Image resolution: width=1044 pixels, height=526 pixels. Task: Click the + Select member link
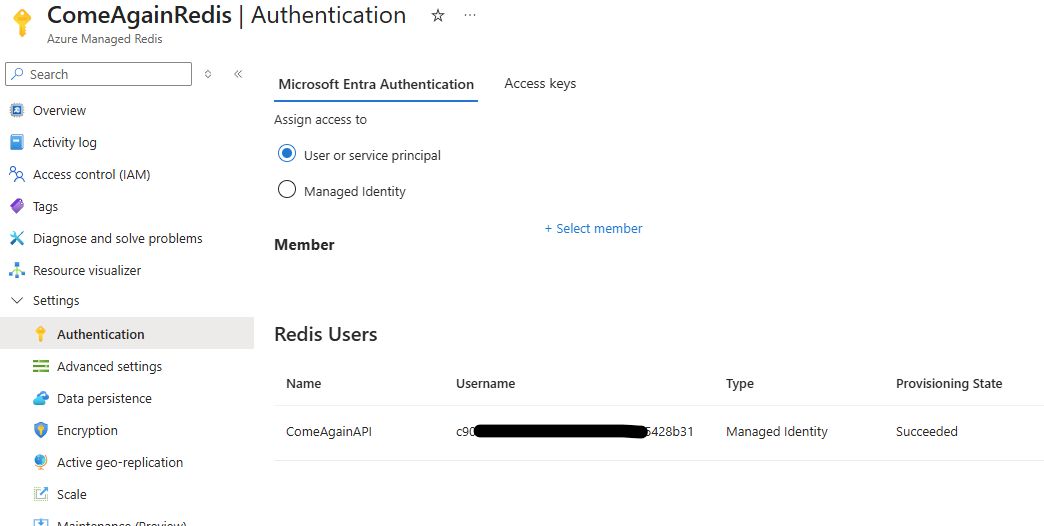click(593, 228)
